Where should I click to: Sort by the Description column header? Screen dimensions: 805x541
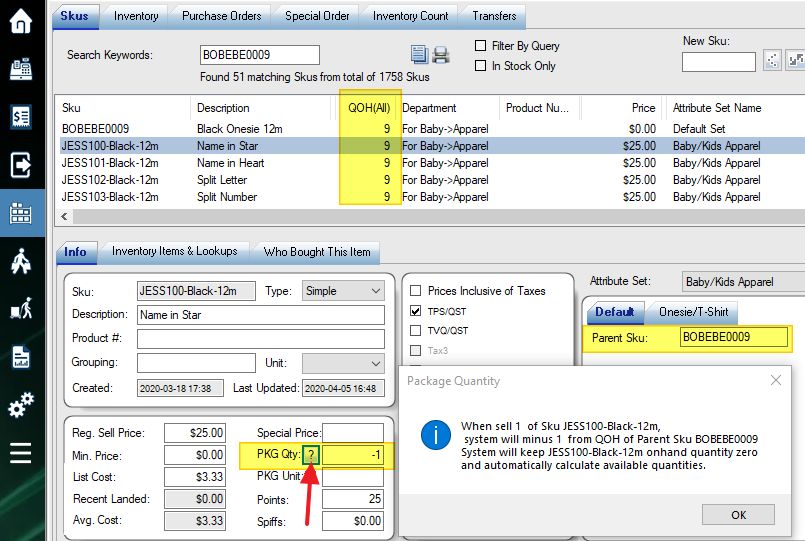263,108
